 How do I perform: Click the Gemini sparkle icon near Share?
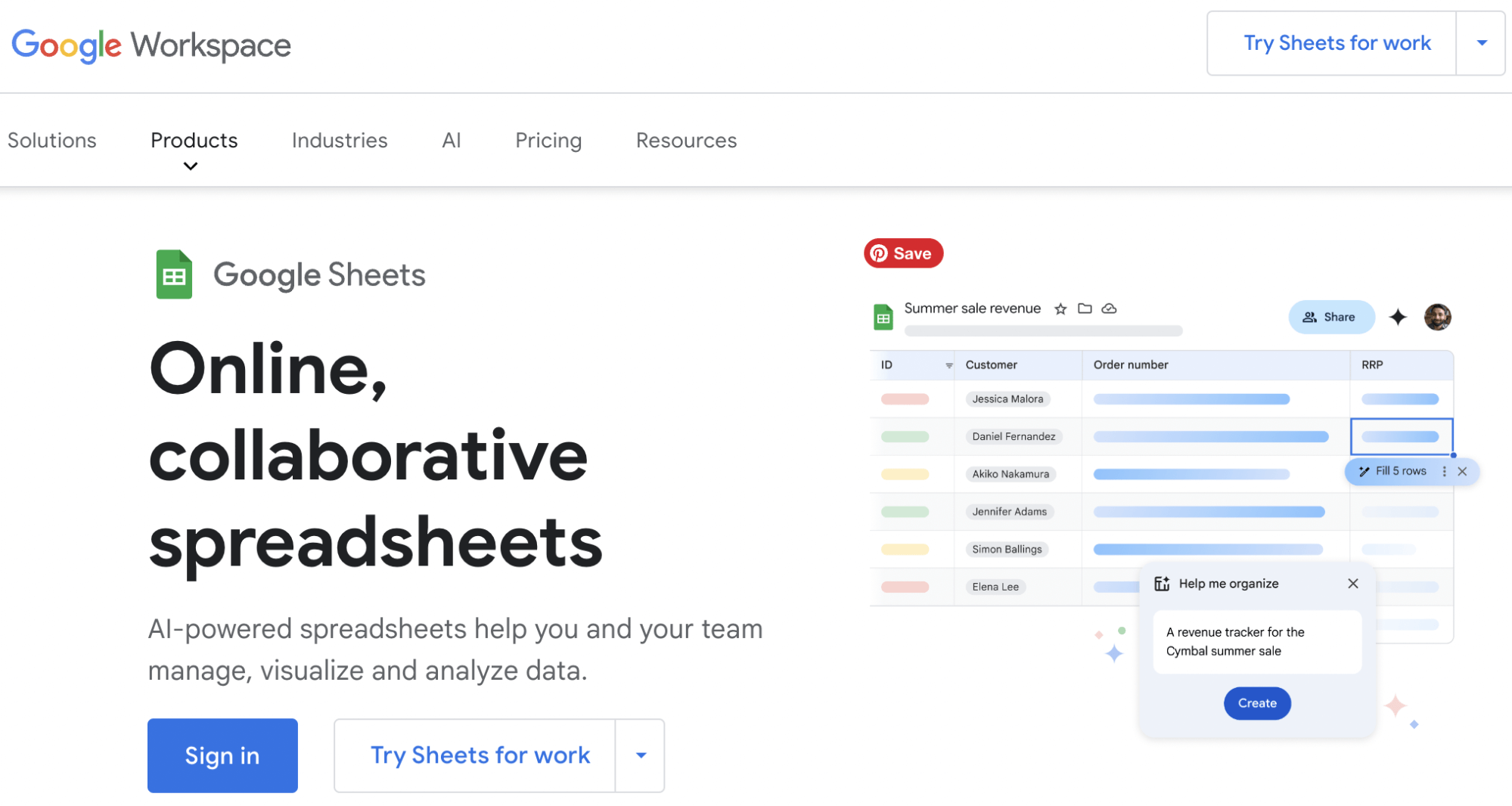coord(1398,317)
